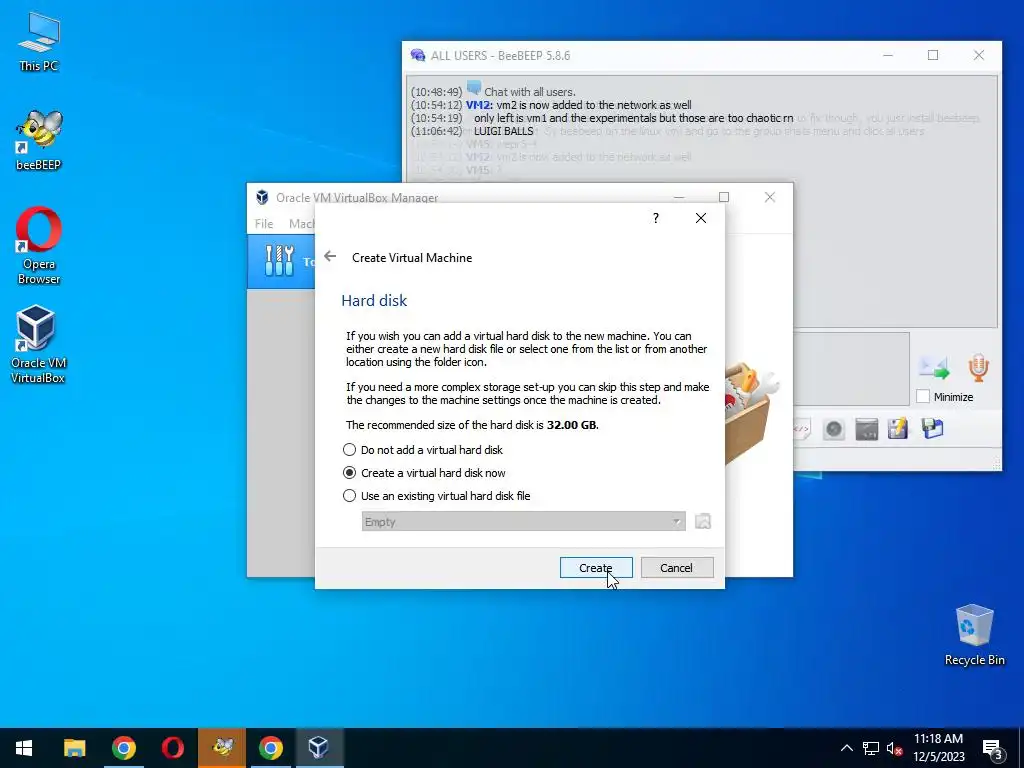This screenshot has height=768, width=1024.
Task: Close the Create Virtual Machine dialog
Action: click(701, 218)
